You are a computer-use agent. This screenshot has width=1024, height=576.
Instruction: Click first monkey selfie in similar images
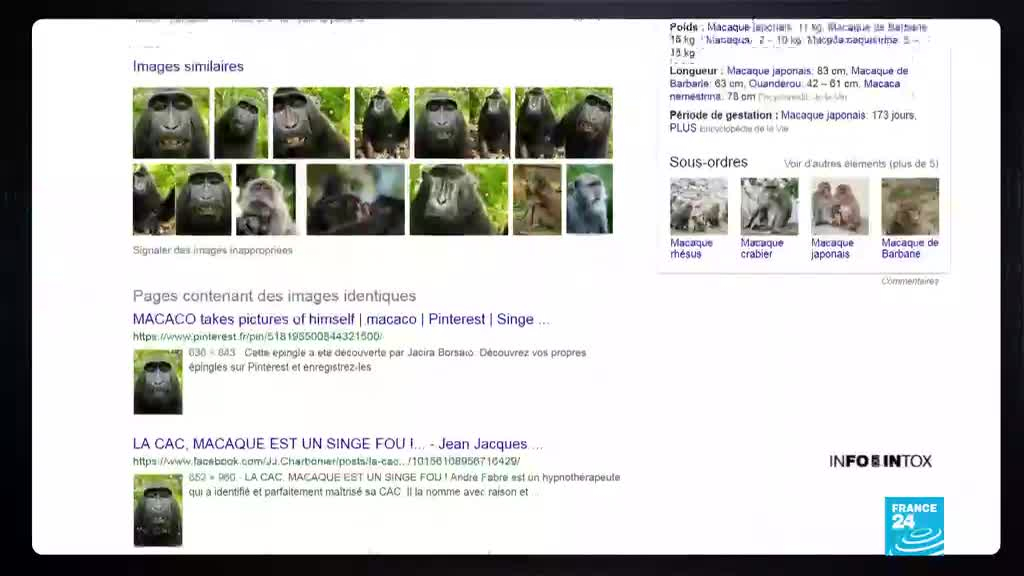(x=171, y=123)
